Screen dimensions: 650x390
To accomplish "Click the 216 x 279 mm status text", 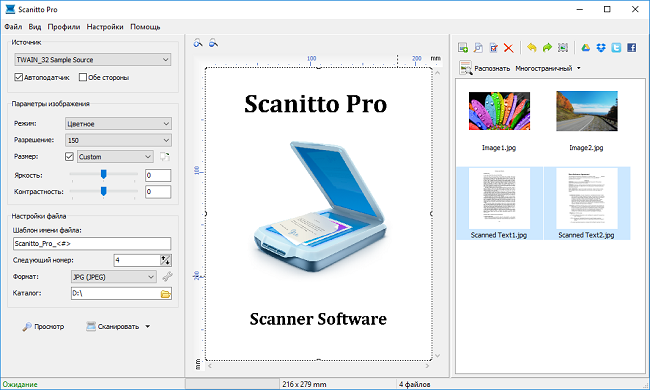I will coord(304,384).
